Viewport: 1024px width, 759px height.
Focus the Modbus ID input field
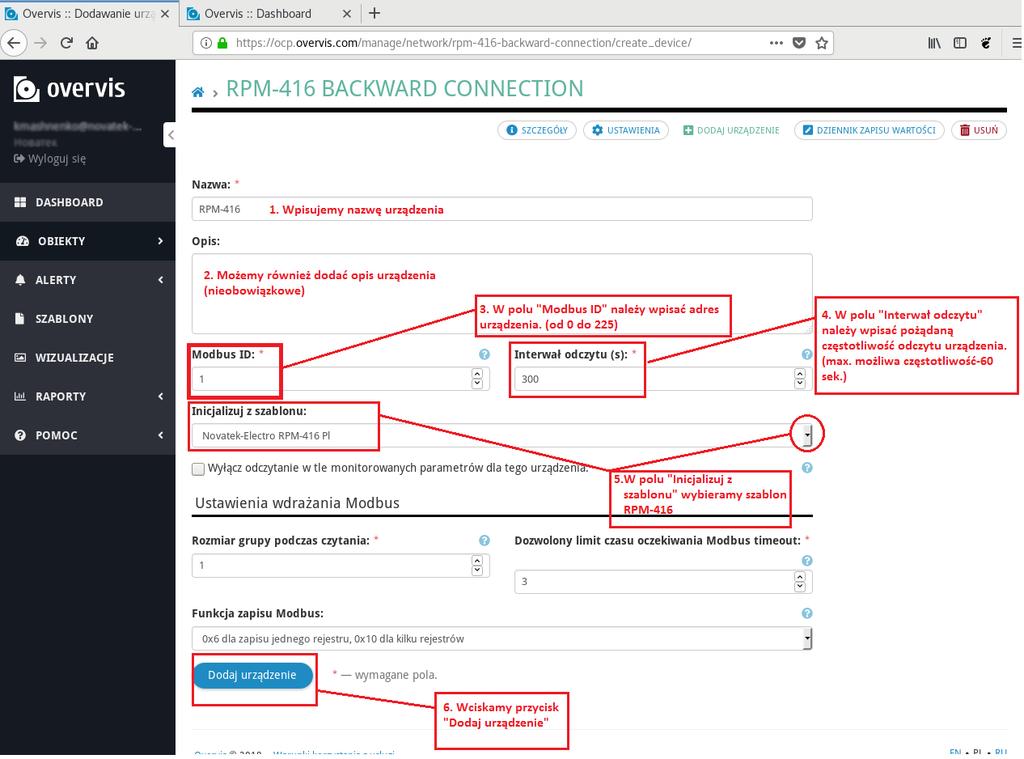click(340, 379)
